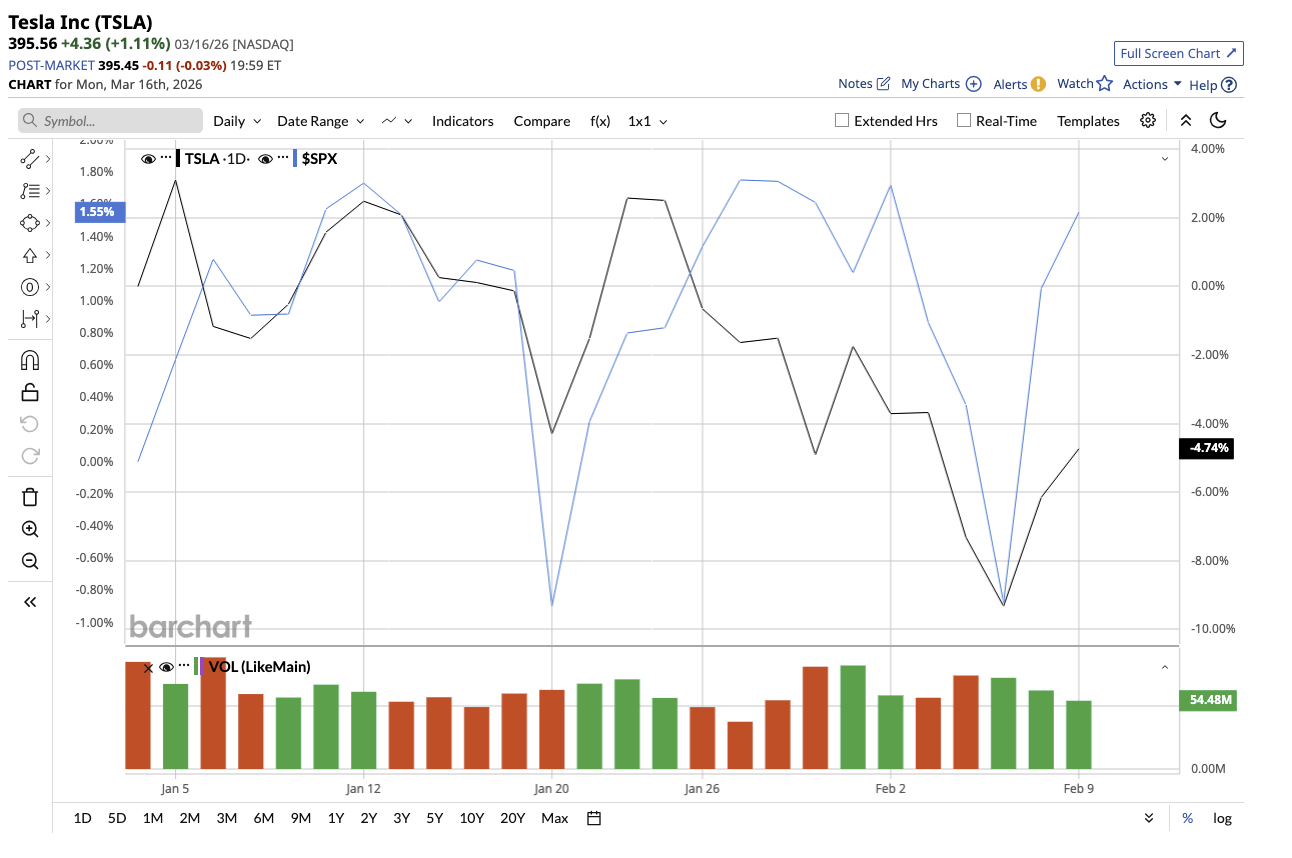Collapse the drawing tools sidebar
The image size is (1292, 858).
point(30,602)
